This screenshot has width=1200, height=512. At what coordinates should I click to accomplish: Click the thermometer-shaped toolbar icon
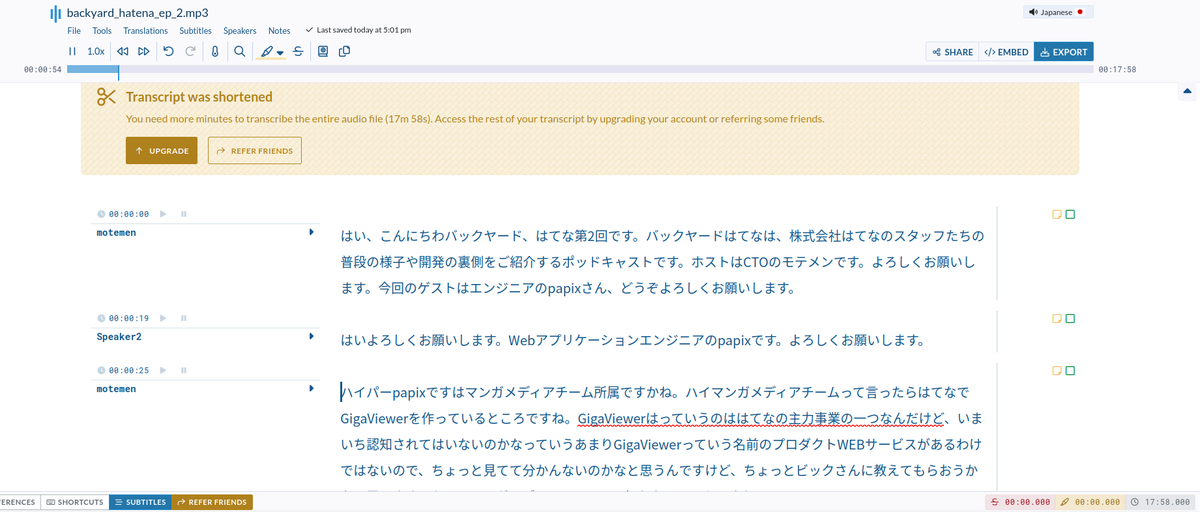tap(215, 51)
